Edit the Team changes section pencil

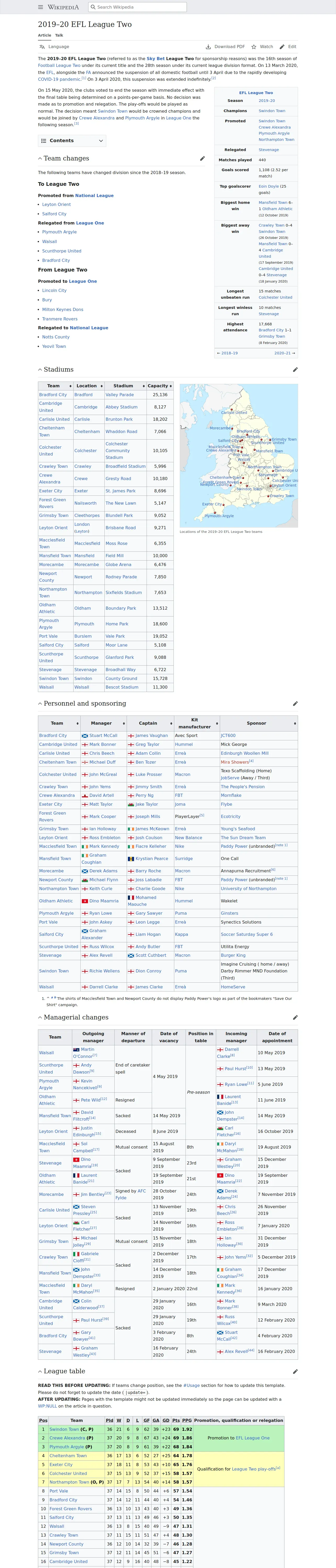203,158
